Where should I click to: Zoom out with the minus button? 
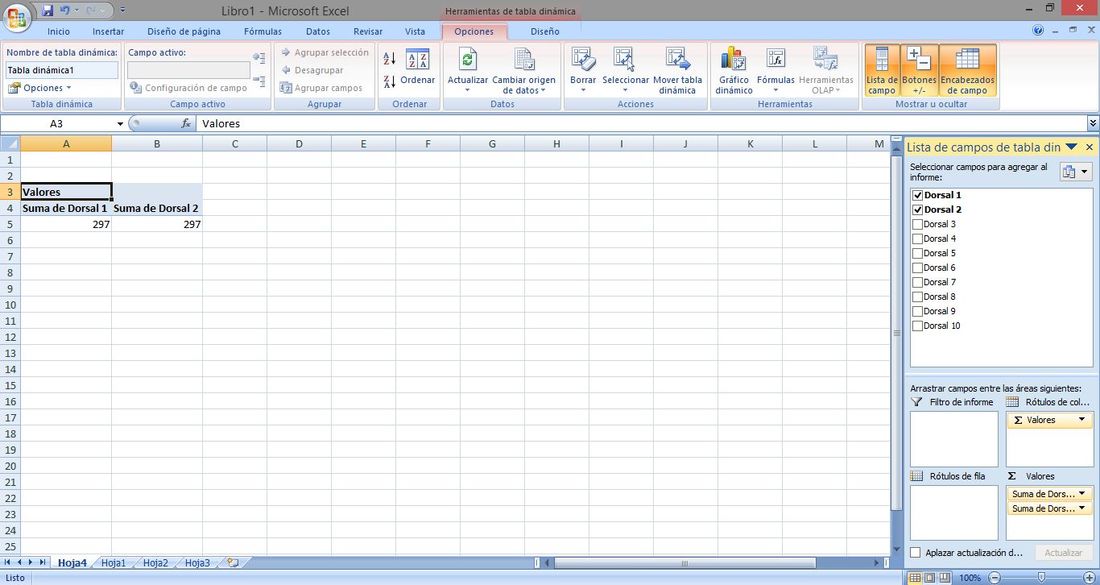994,578
